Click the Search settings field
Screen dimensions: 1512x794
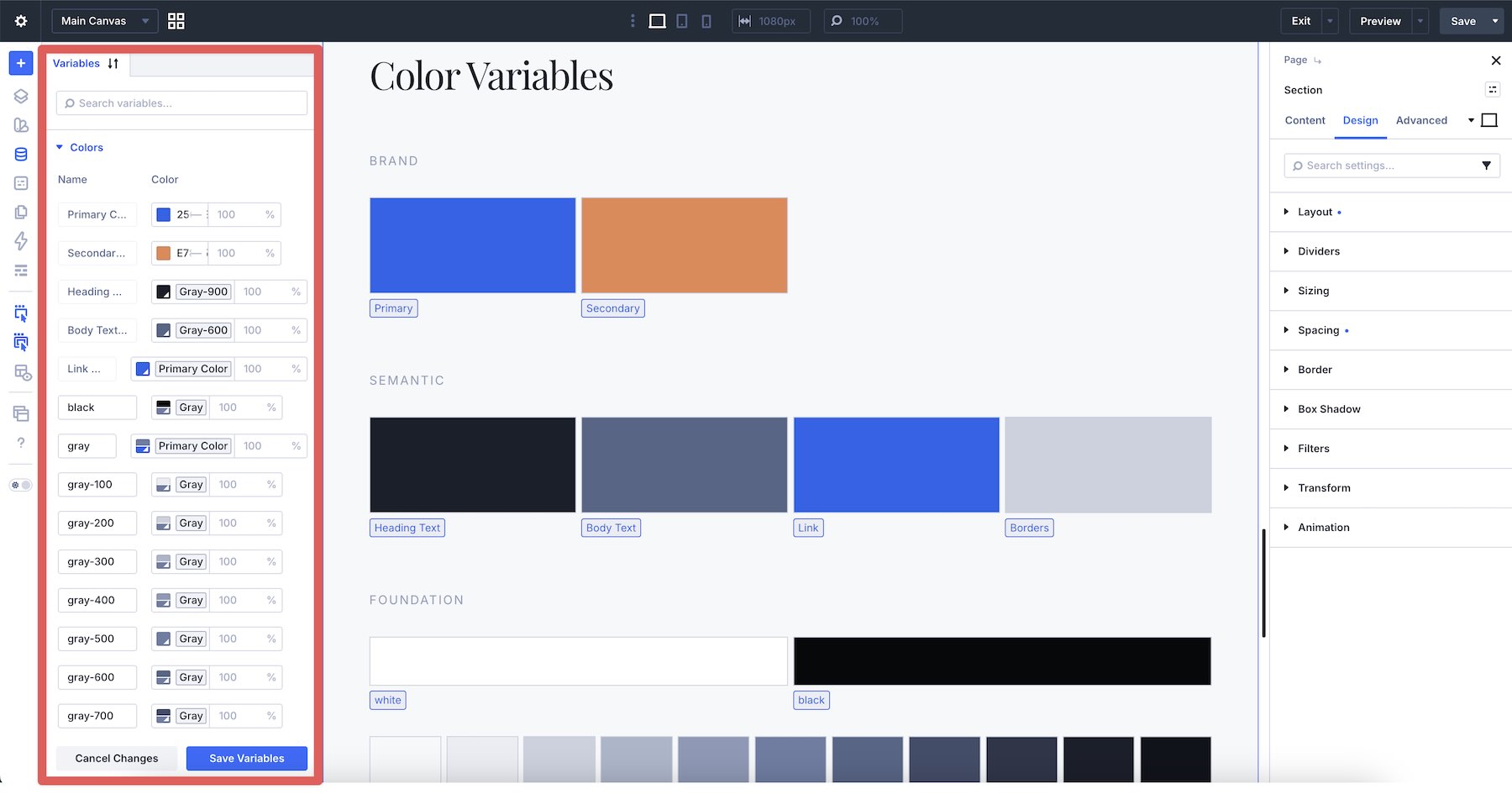1392,166
